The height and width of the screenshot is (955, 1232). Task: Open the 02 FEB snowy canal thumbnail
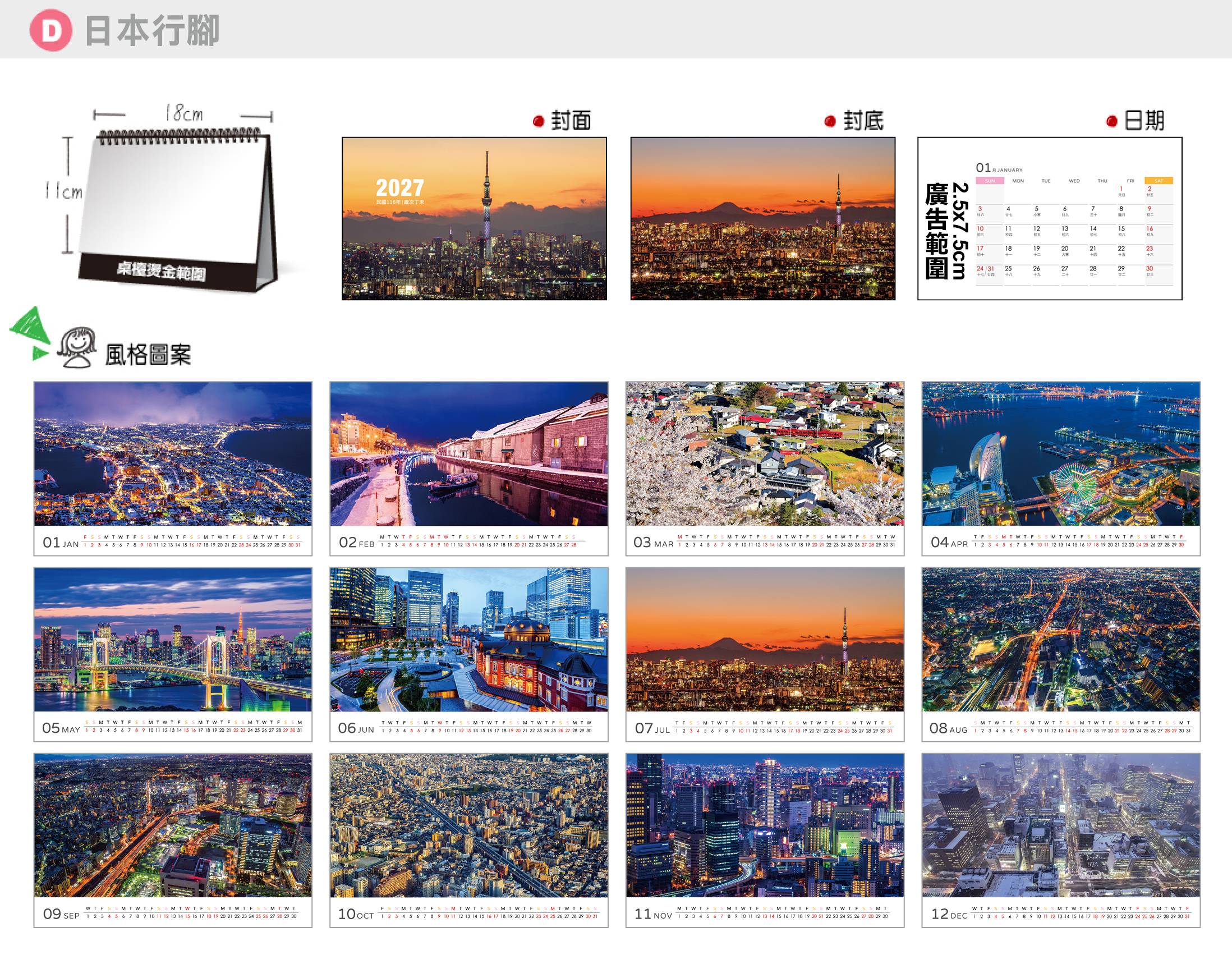(469, 468)
